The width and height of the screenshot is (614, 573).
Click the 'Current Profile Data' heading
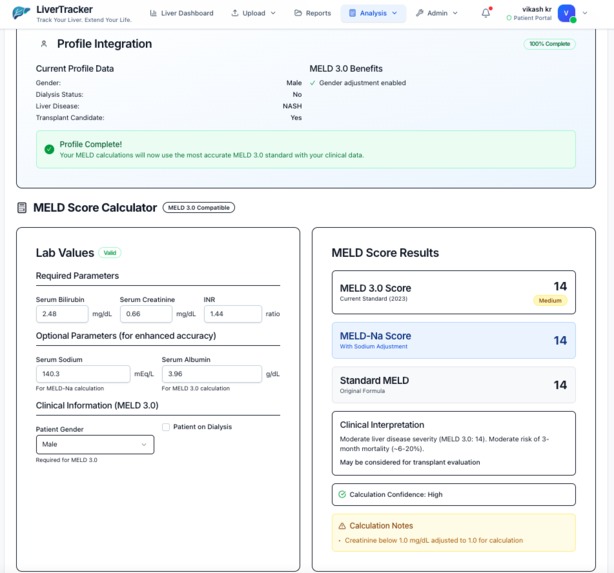coord(75,69)
